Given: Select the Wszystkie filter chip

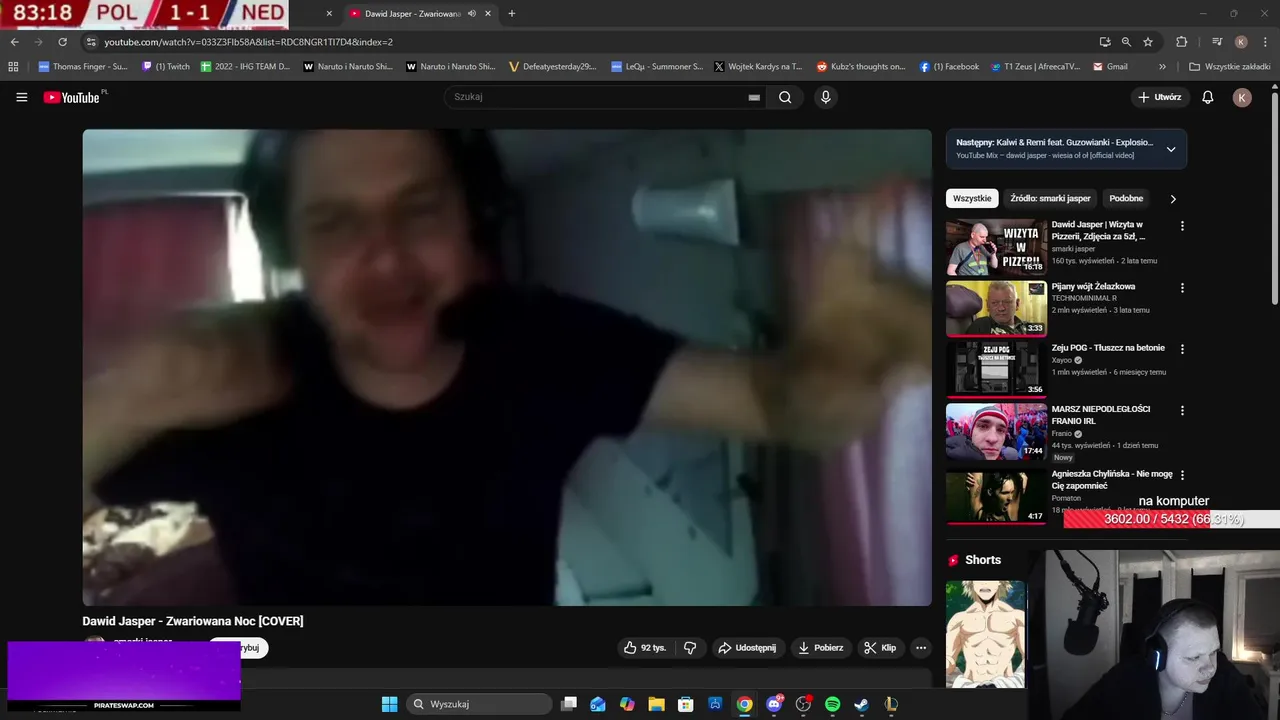Looking at the screenshot, I should click(972, 198).
